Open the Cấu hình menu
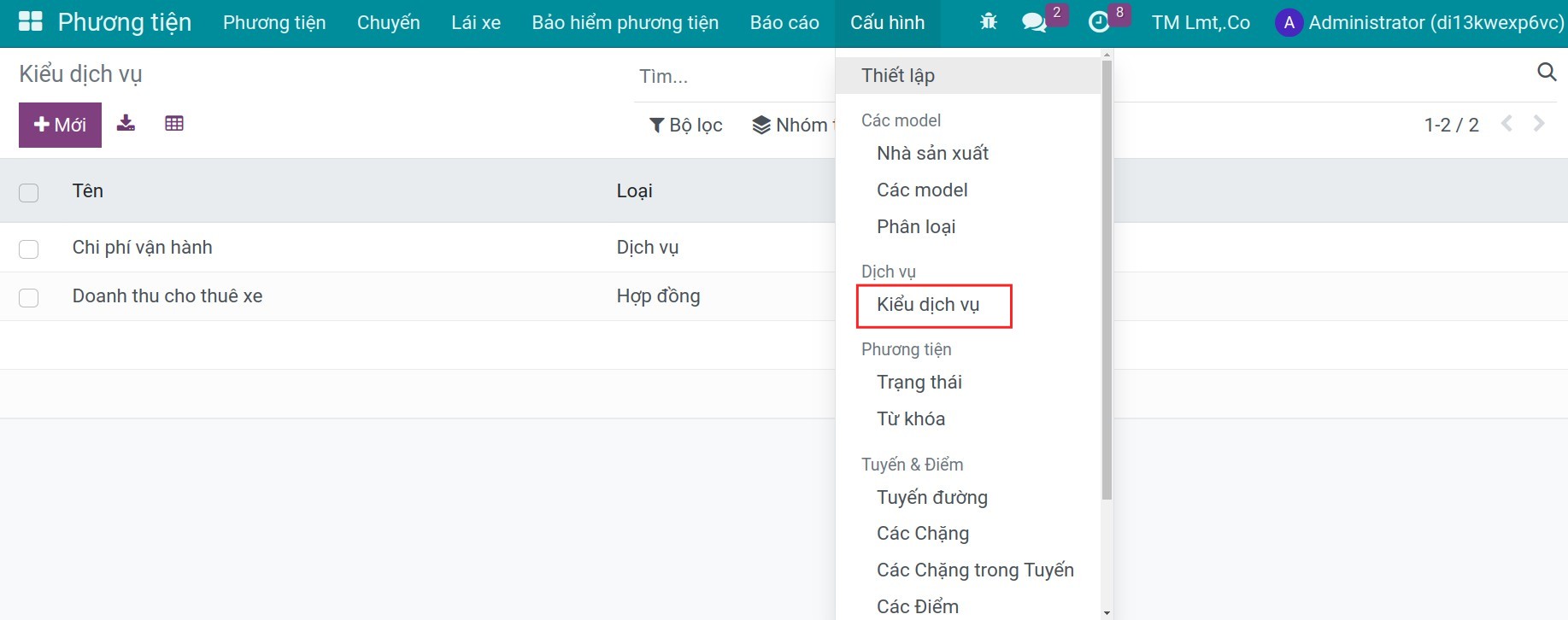The image size is (1568, 620). click(887, 22)
